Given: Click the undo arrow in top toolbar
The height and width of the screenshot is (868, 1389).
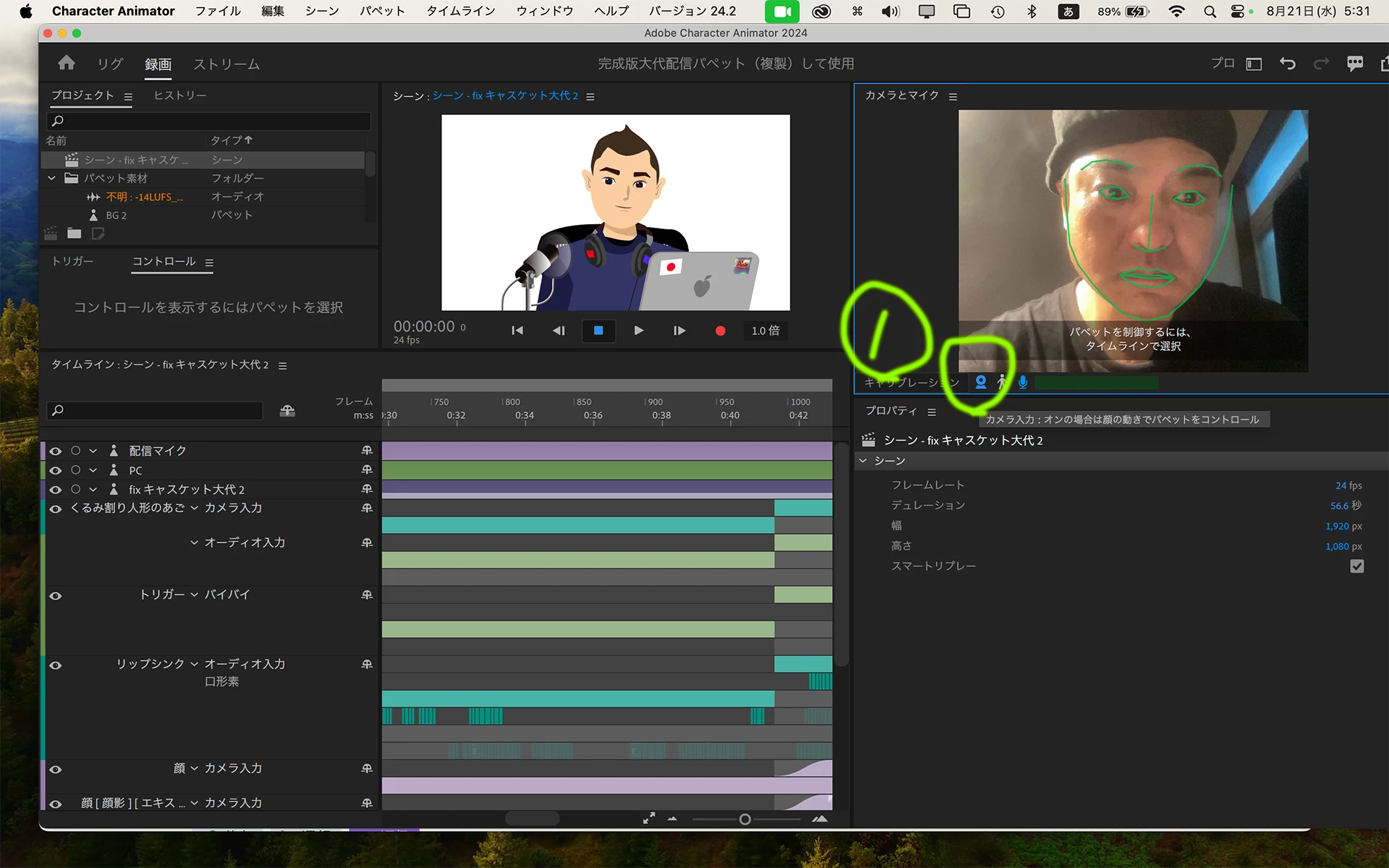Looking at the screenshot, I should point(1288,64).
